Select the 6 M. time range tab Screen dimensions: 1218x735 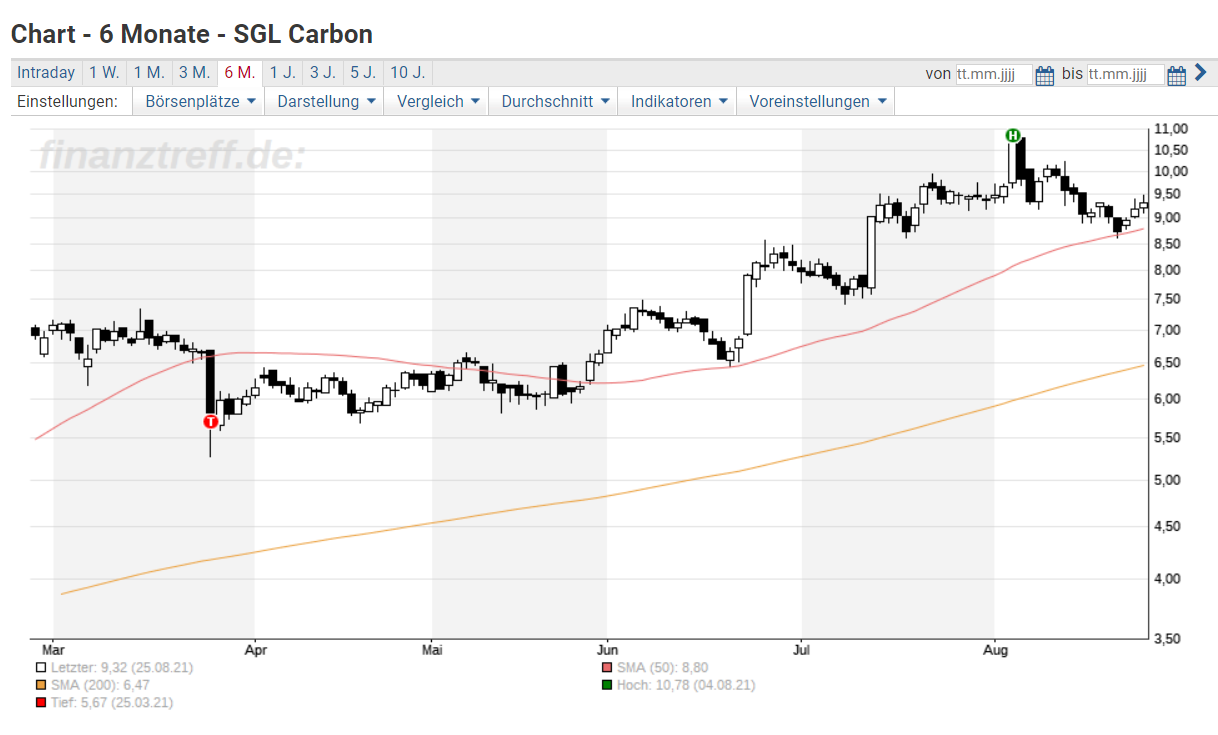(x=240, y=73)
